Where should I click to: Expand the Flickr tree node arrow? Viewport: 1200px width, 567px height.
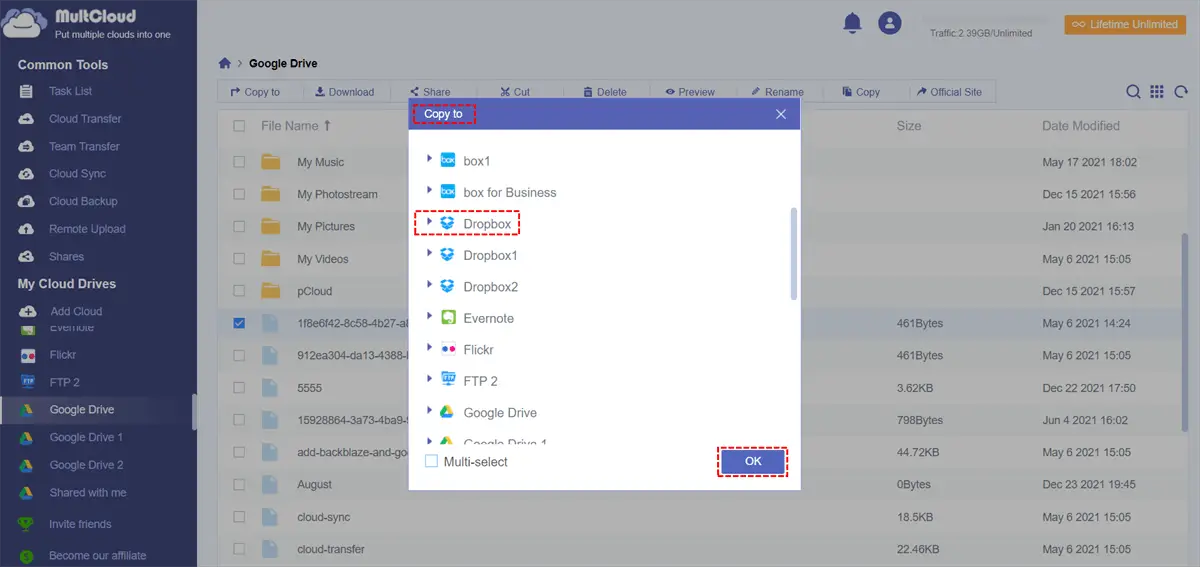[430, 348]
